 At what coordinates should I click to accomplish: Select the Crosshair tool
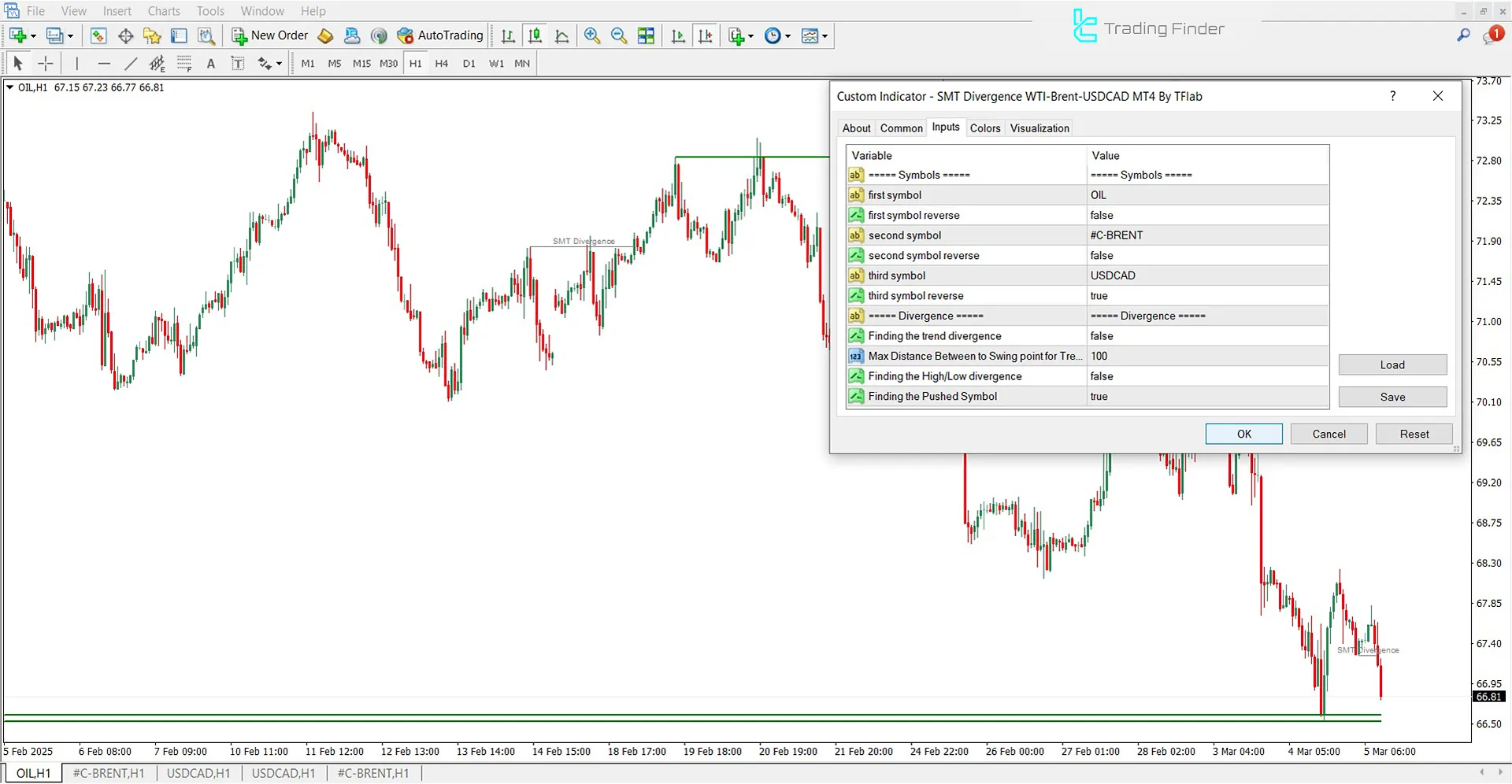point(45,63)
